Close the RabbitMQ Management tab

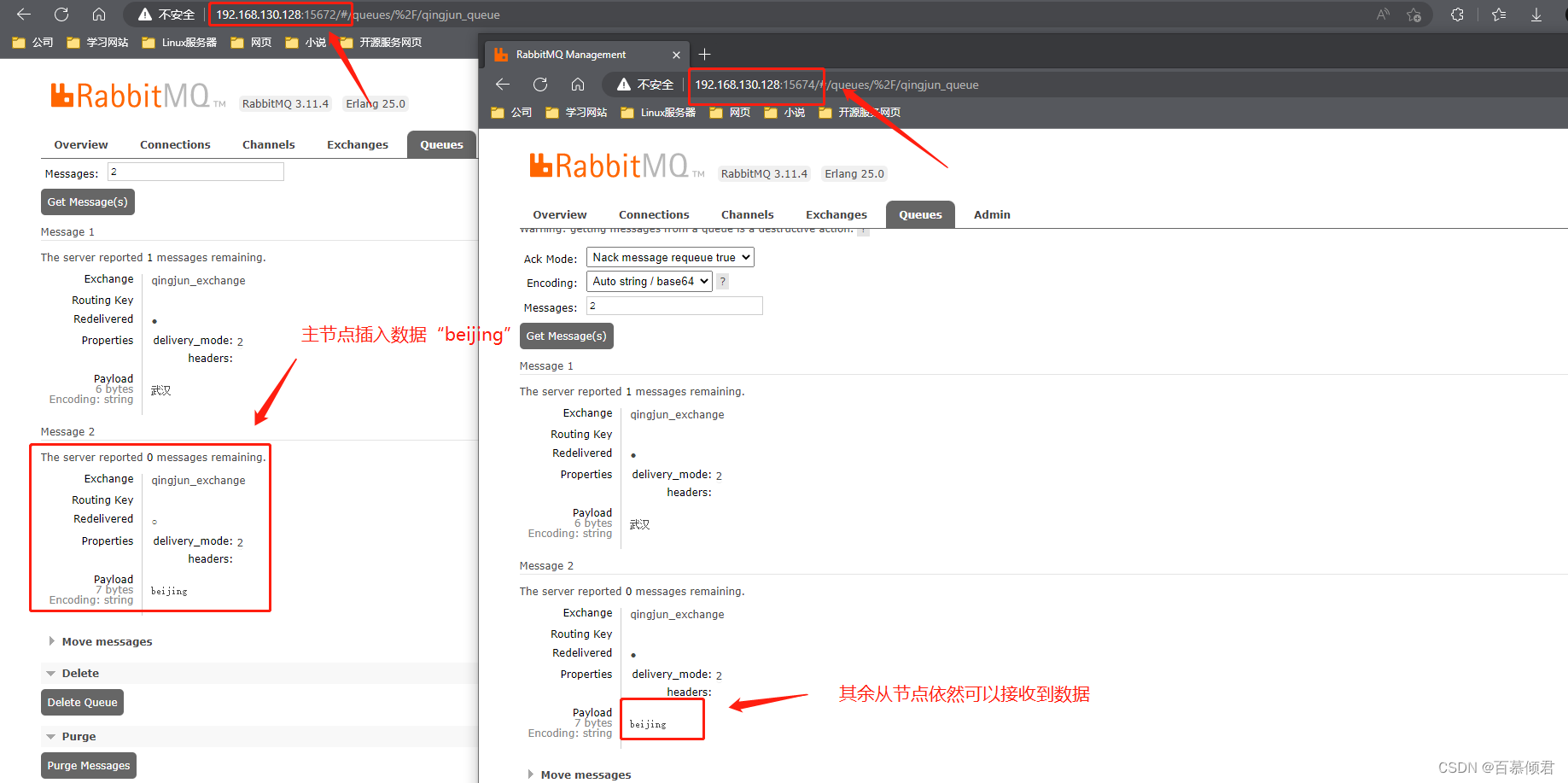pyautogui.click(x=676, y=55)
